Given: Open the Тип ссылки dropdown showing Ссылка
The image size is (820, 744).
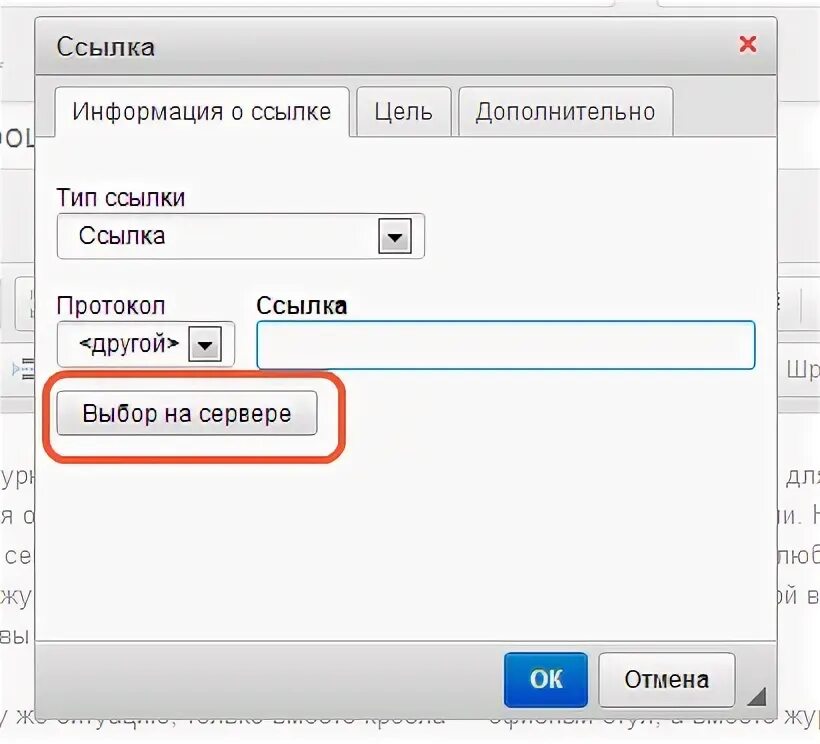Looking at the screenshot, I should 241,236.
